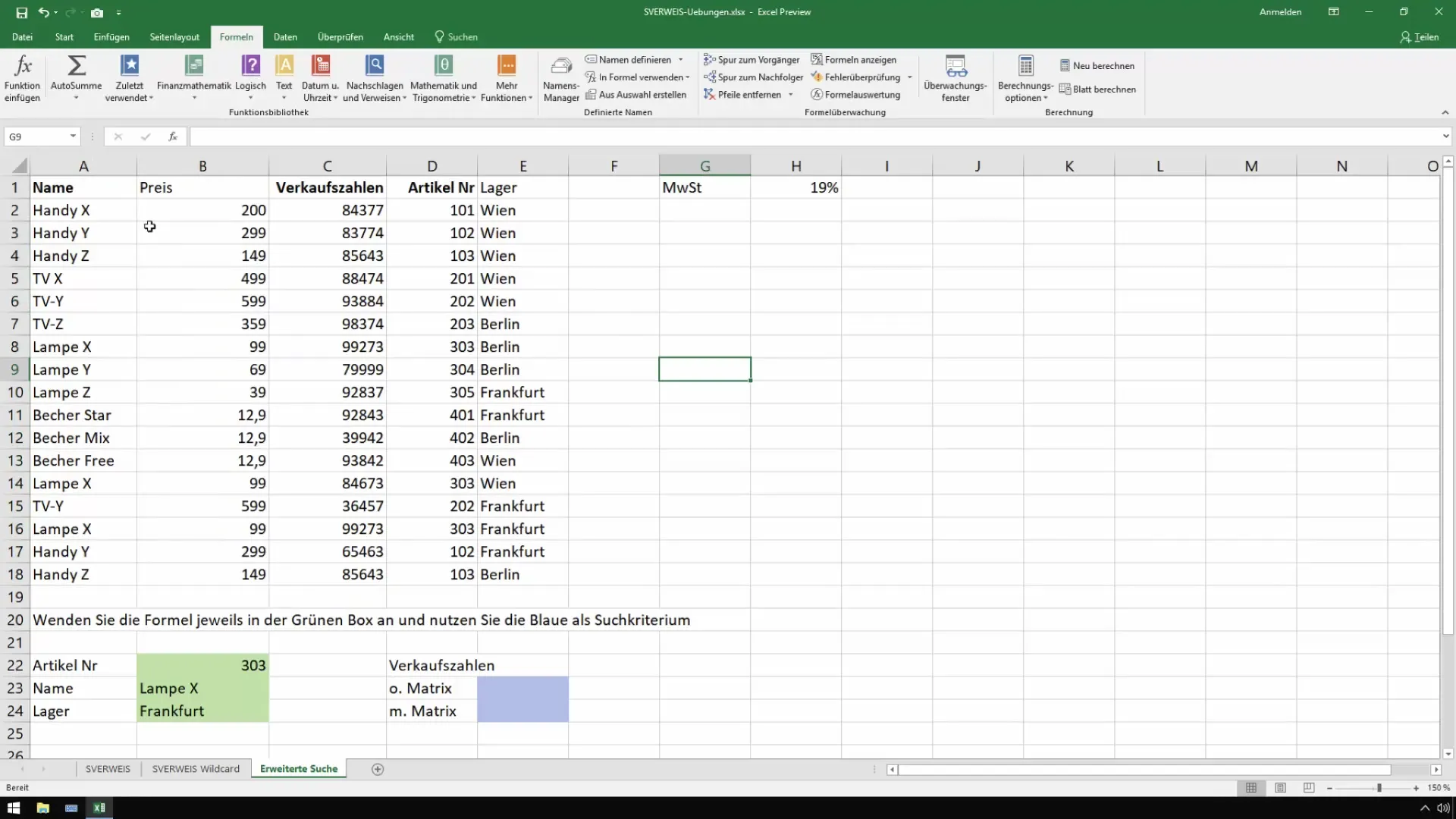Switch to the Ansicht ribbon tab
The height and width of the screenshot is (819, 1456).
tap(399, 36)
